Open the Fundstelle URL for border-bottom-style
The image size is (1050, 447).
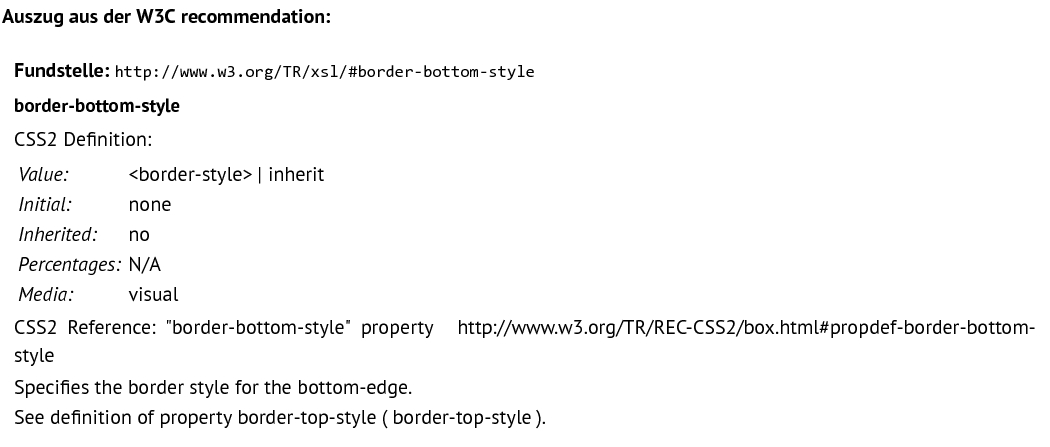tap(324, 72)
